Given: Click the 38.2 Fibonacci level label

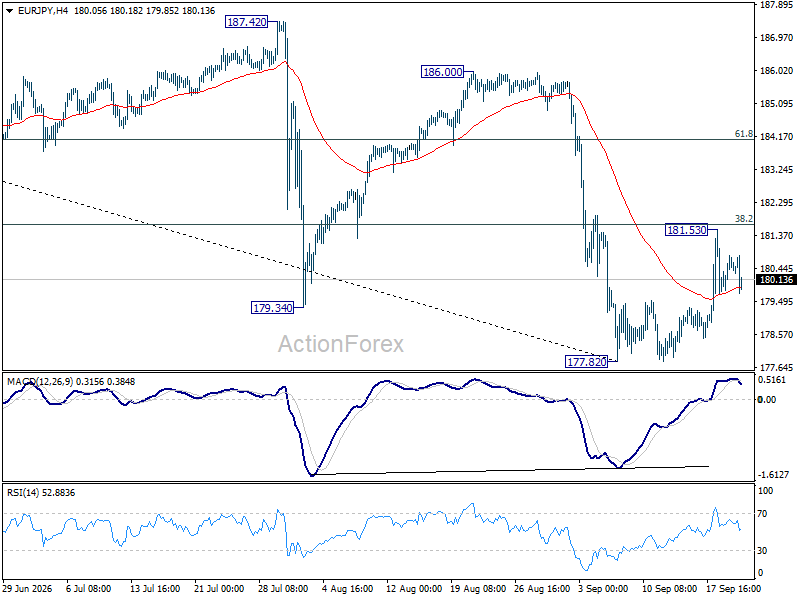Looking at the screenshot, I should point(743,218).
